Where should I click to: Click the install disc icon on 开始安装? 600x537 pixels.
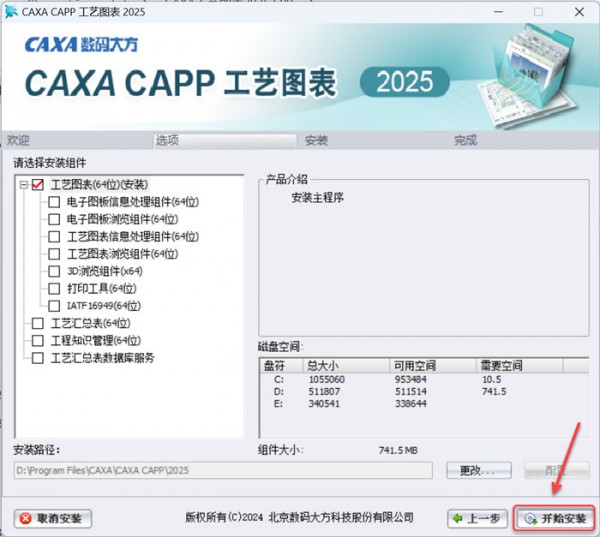(x=531, y=519)
